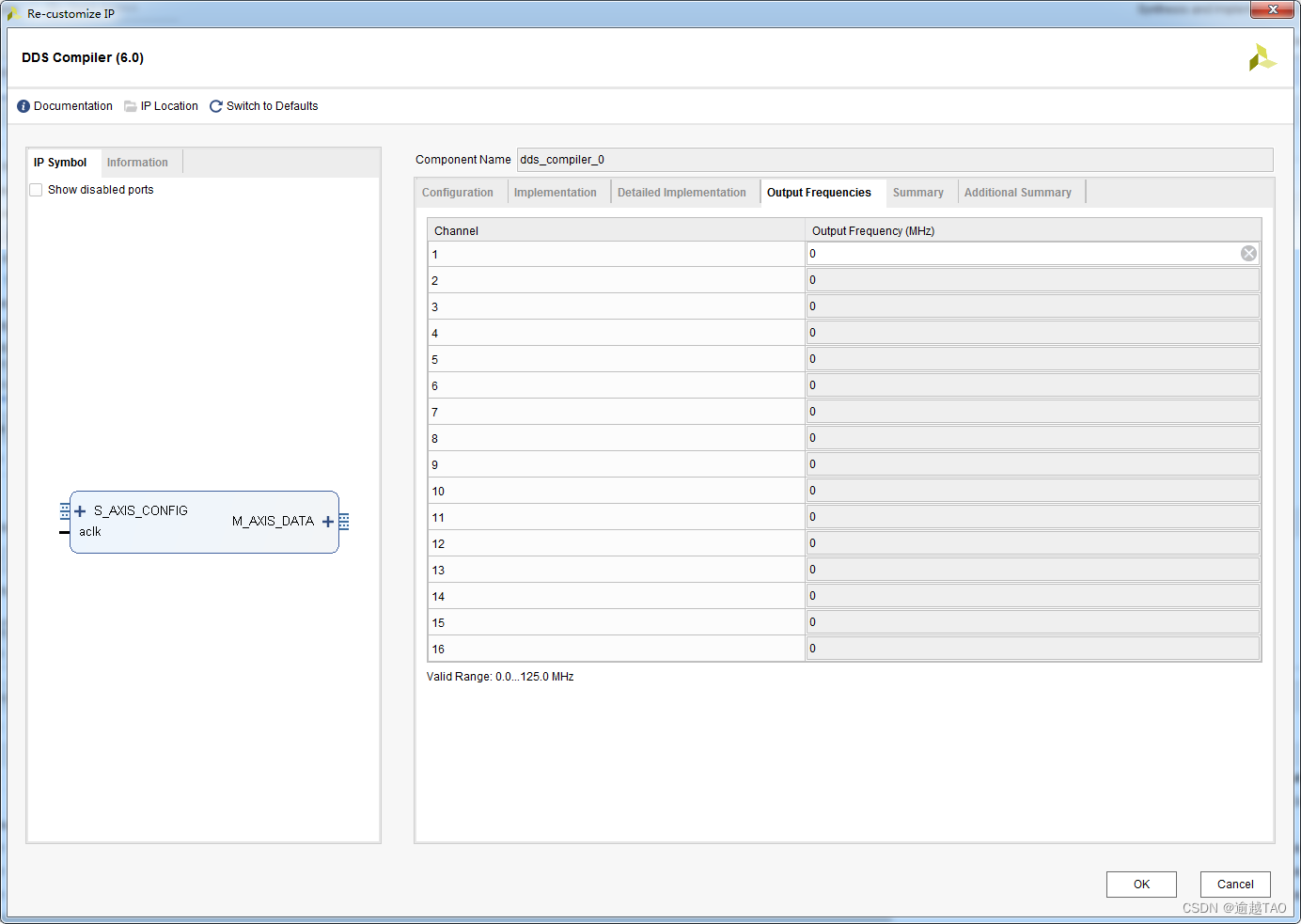The width and height of the screenshot is (1301, 924).
Task: Open the Summary tab
Action: pyautogui.click(x=918, y=193)
